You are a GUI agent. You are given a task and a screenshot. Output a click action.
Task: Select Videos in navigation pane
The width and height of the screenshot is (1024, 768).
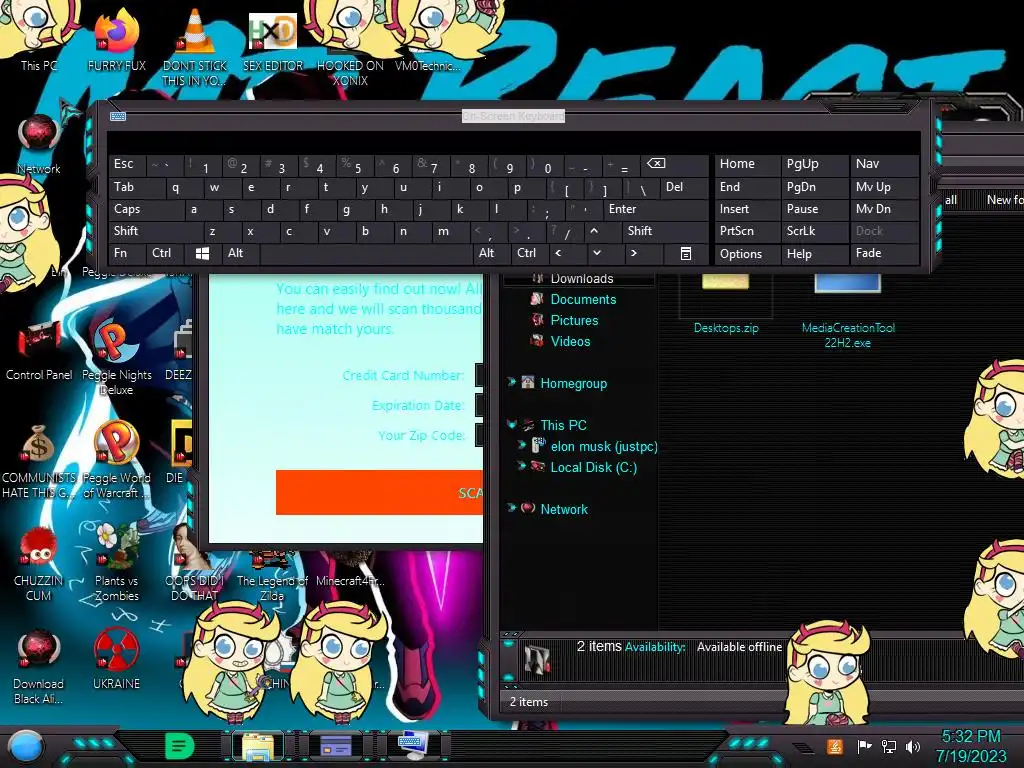tap(570, 341)
